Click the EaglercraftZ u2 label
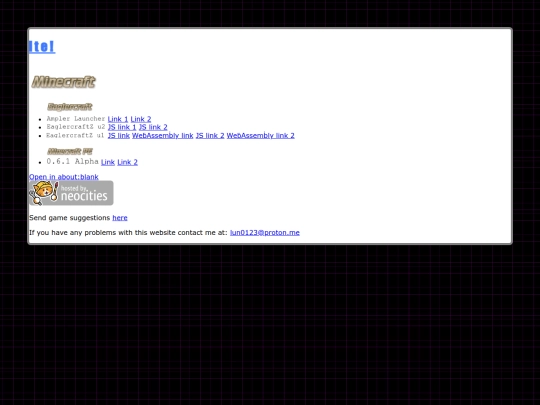Screen dimensions: 540x405 click(76, 127)
